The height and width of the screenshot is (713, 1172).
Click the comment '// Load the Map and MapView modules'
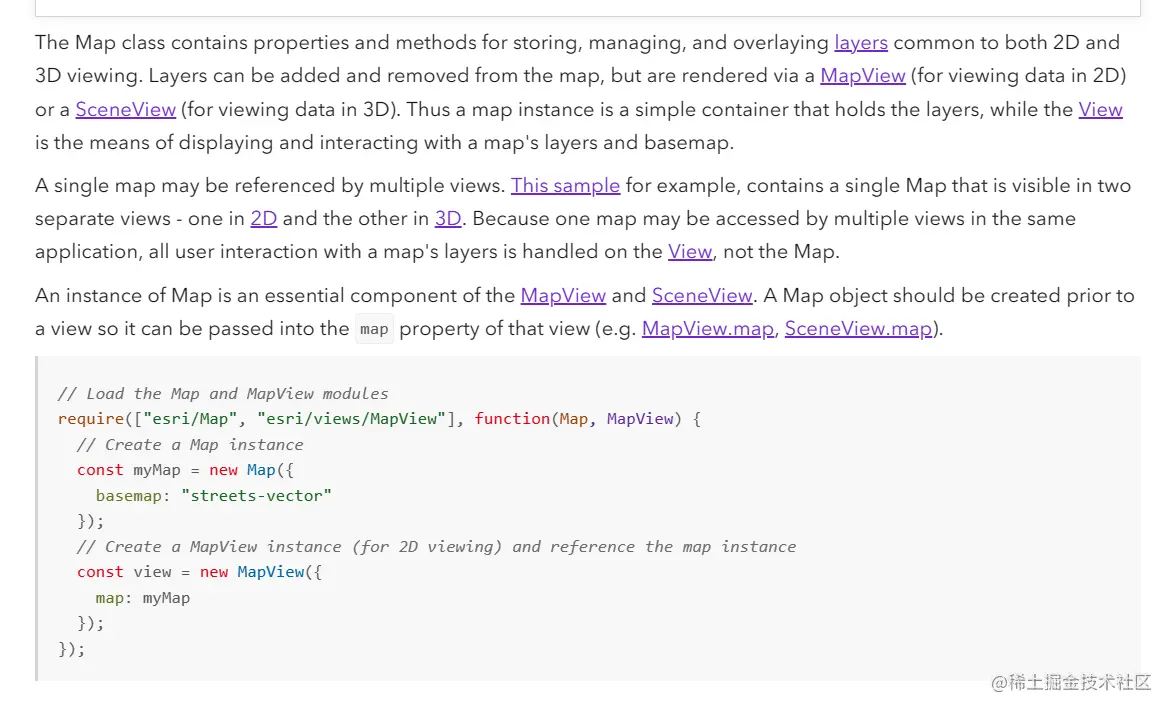pyautogui.click(x=223, y=393)
